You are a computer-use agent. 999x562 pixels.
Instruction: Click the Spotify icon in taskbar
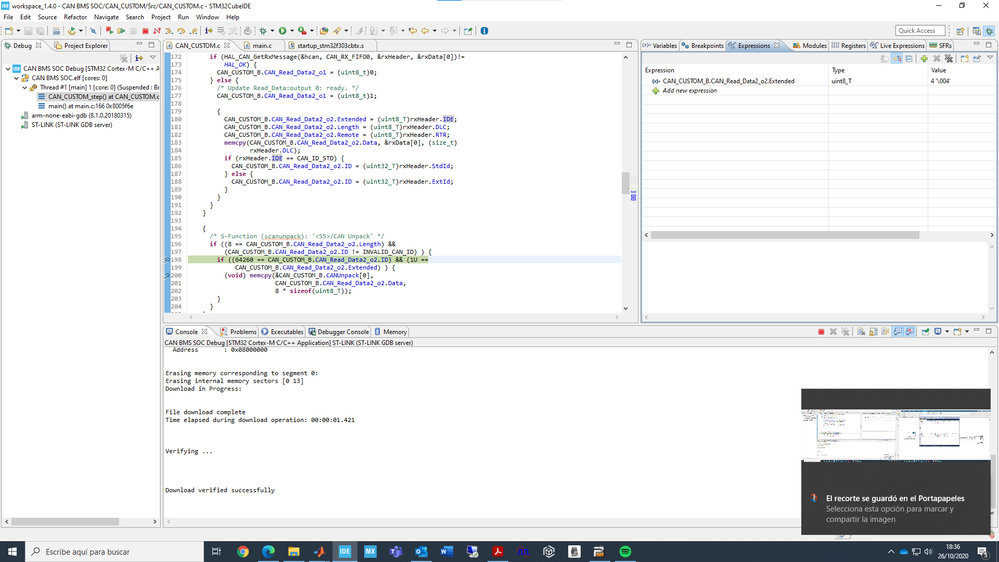[625, 551]
